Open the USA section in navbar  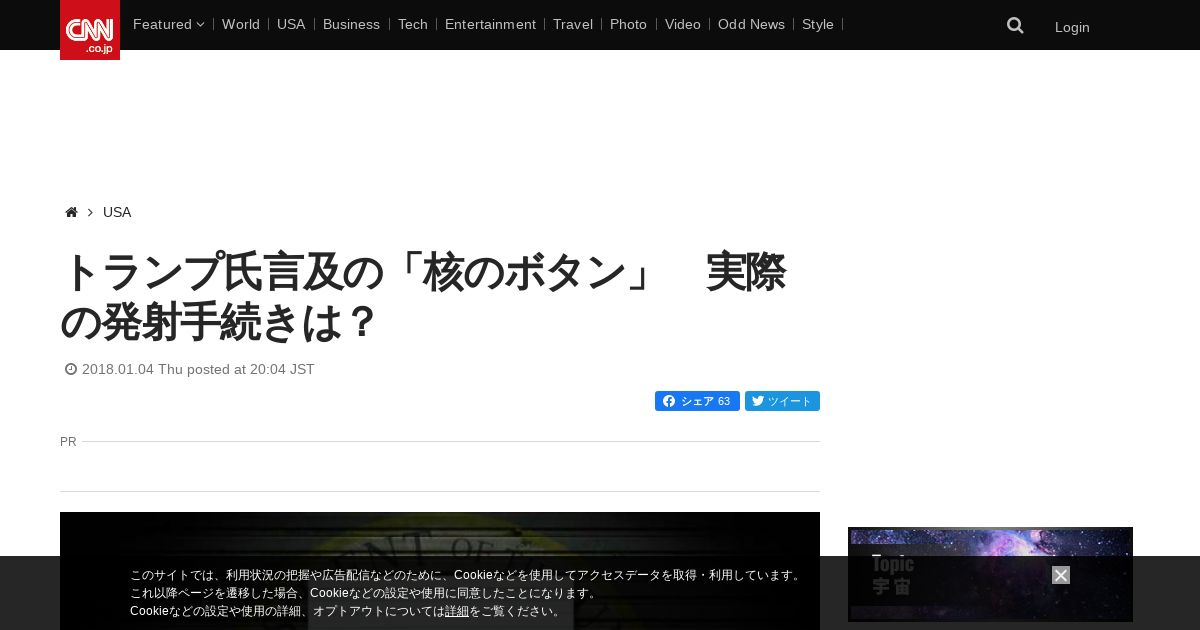pos(291,24)
